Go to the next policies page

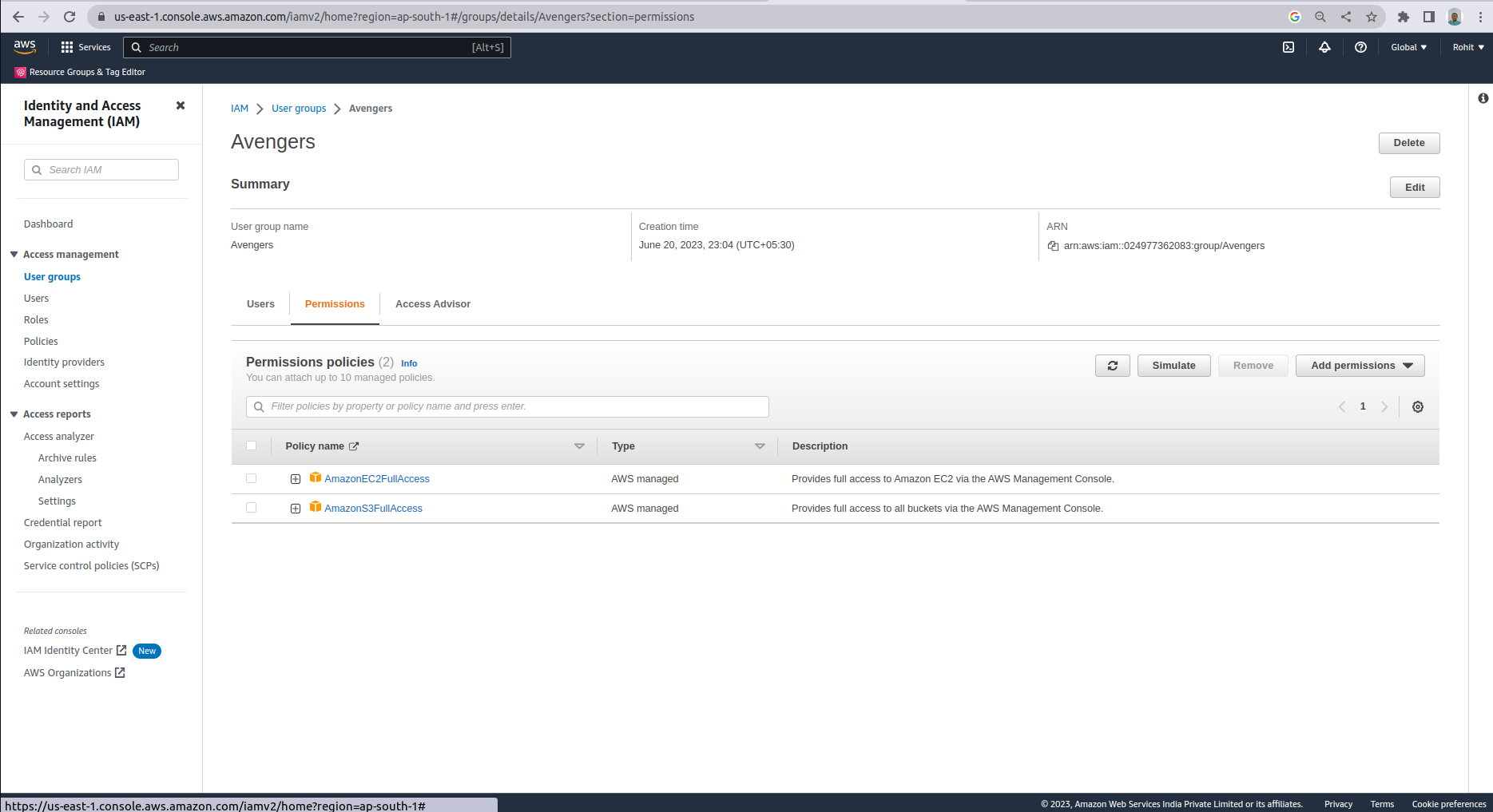[1384, 406]
